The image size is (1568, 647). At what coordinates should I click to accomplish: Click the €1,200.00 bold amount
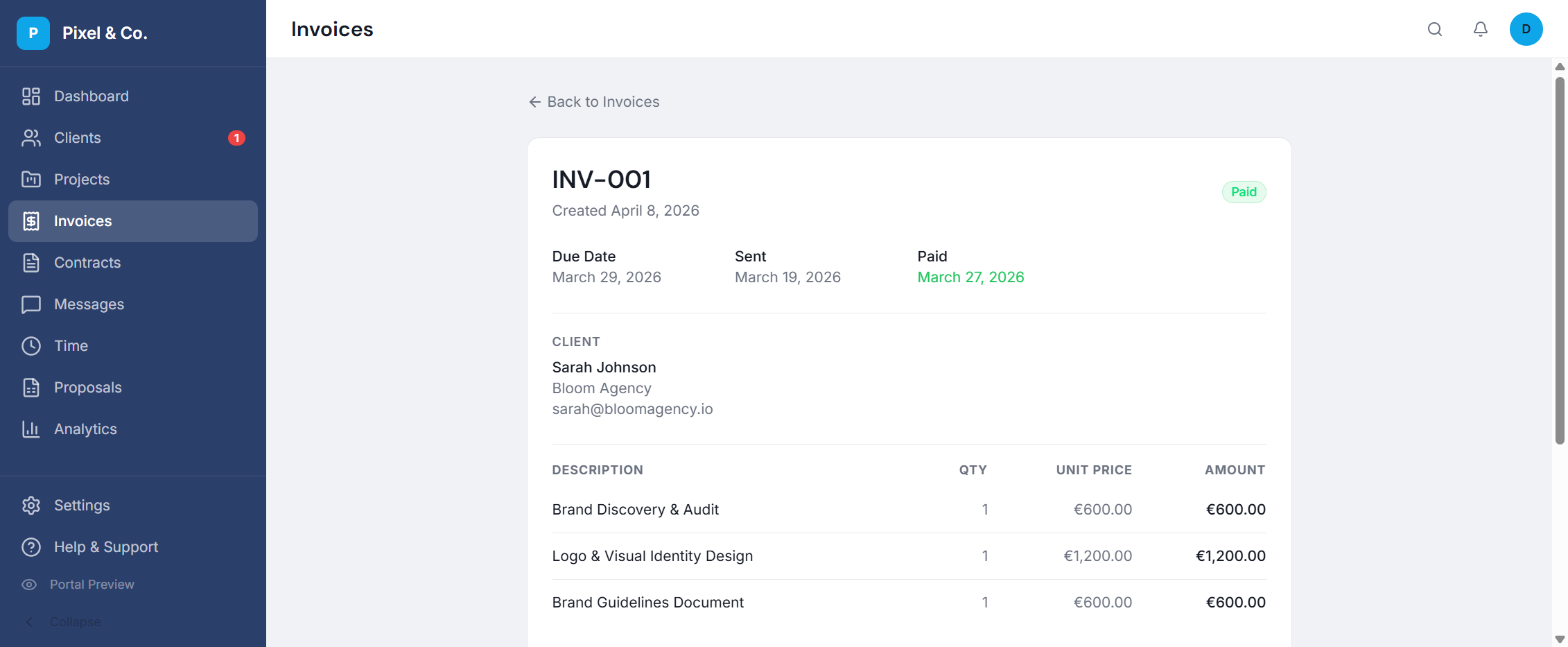click(1230, 556)
